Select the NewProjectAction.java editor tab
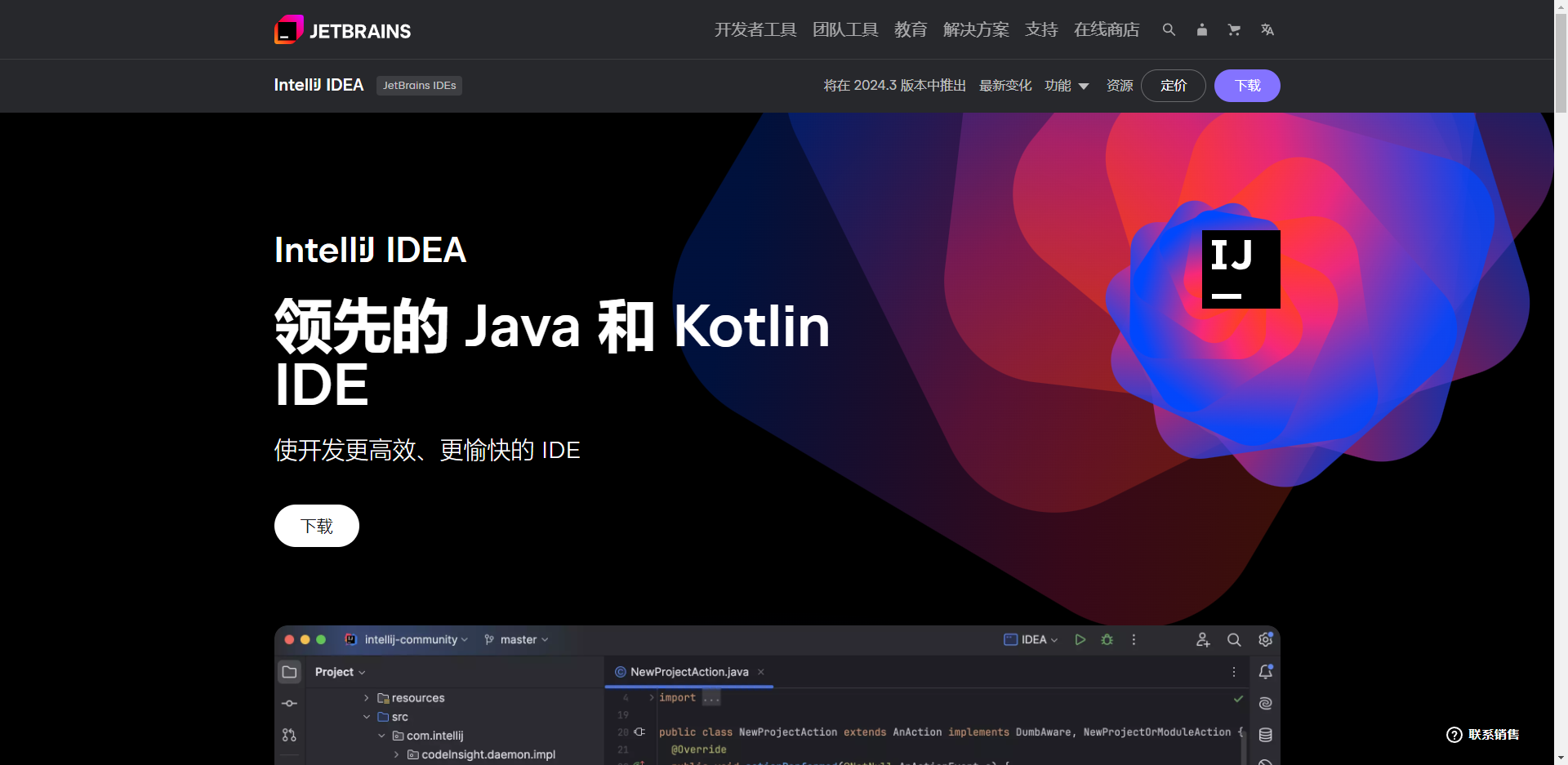This screenshot has width=1568, height=765. [x=688, y=672]
